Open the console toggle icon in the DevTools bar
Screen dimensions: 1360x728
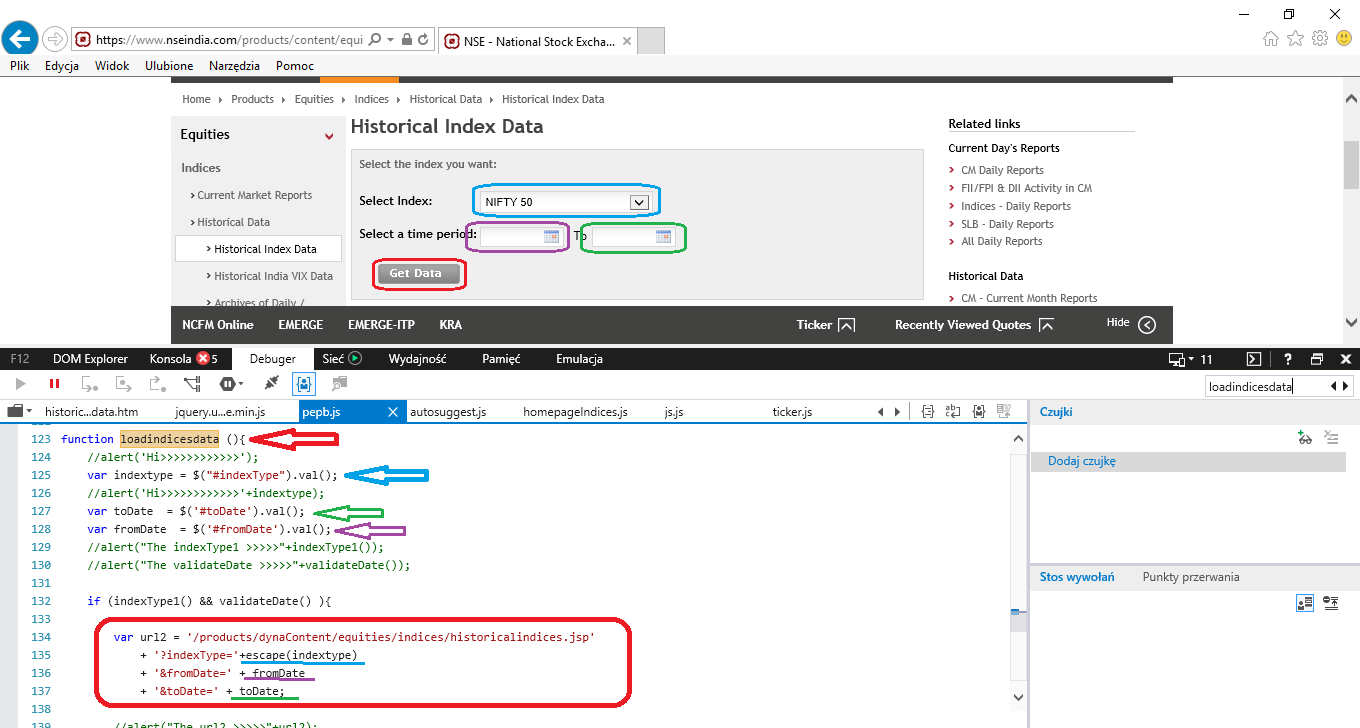(1253, 359)
